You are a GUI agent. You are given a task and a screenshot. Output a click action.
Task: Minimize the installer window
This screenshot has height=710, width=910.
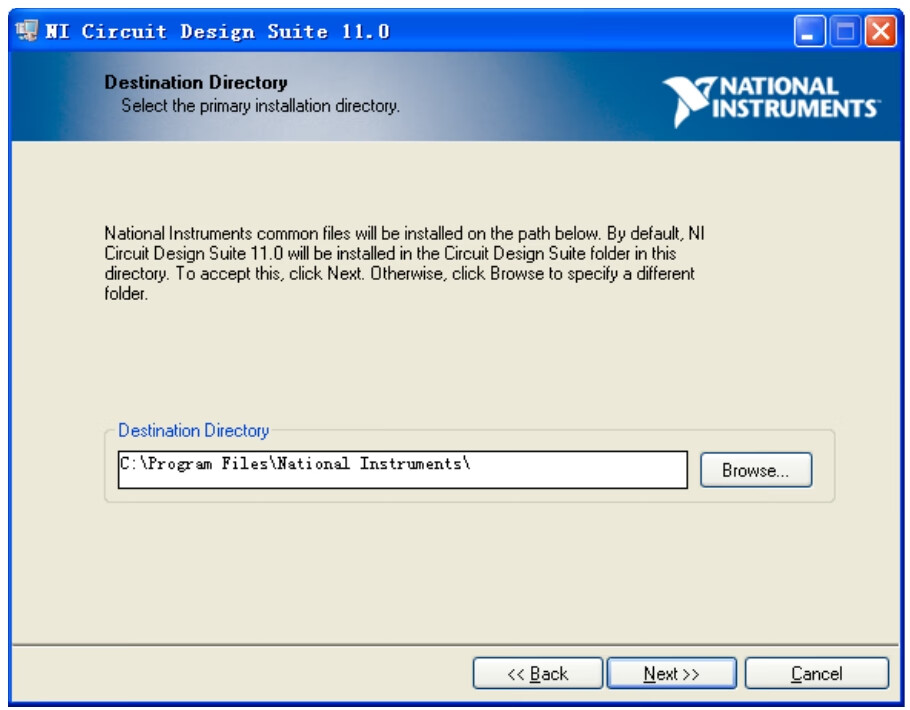pos(809,31)
